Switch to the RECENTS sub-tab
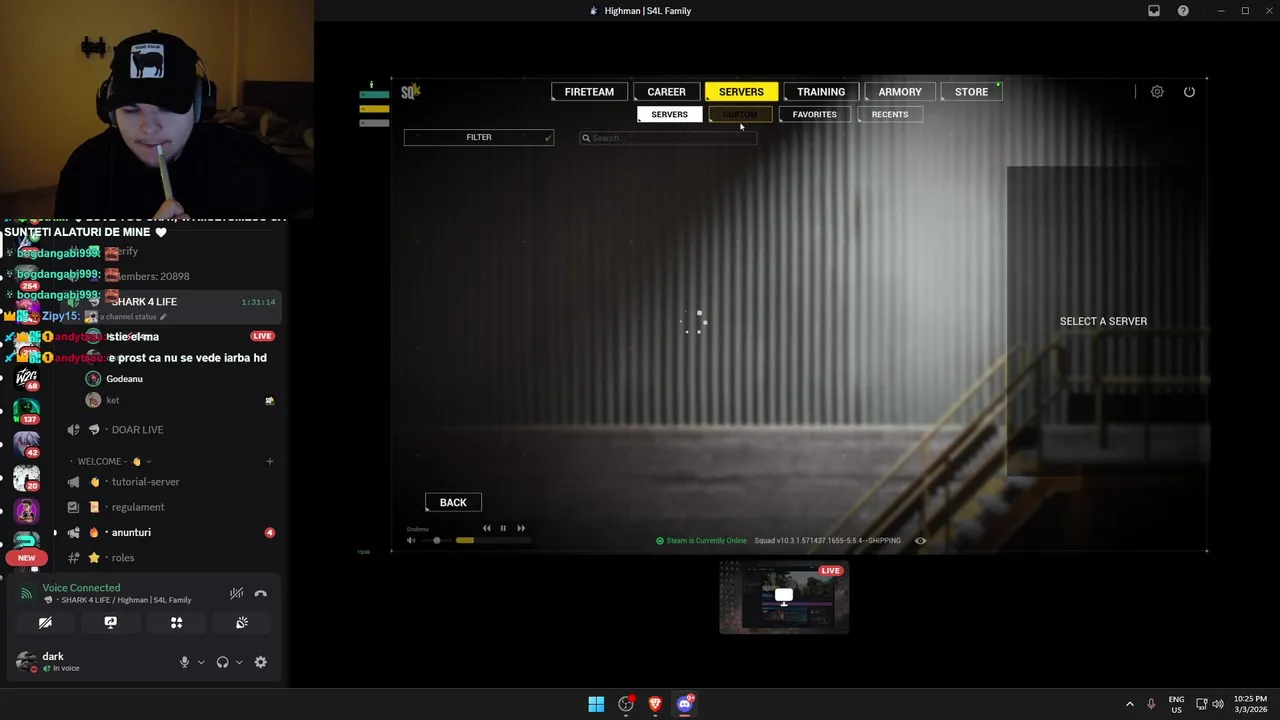The image size is (1280, 720). [x=890, y=114]
